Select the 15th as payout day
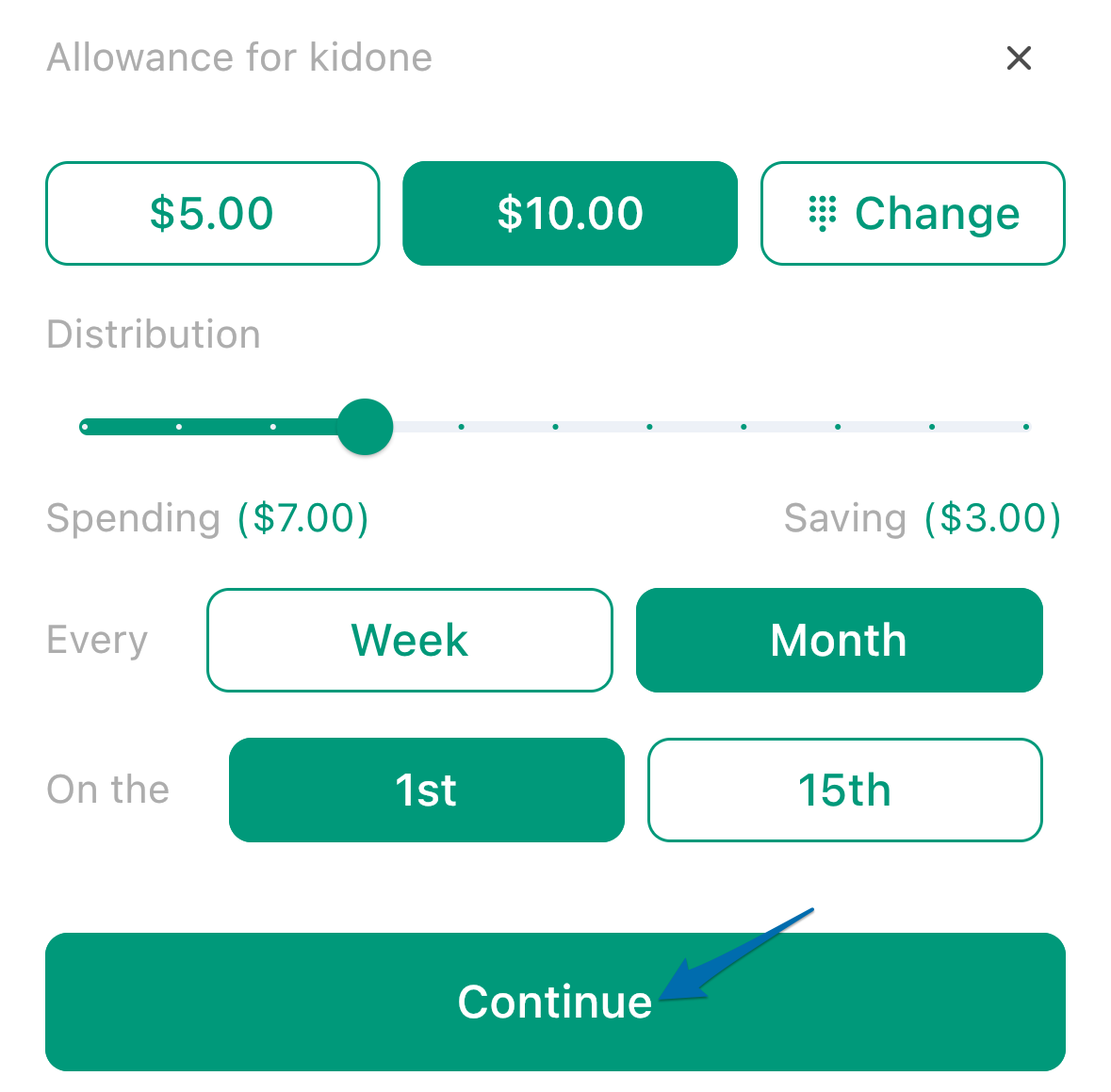1111x1092 pixels. coord(844,790)
